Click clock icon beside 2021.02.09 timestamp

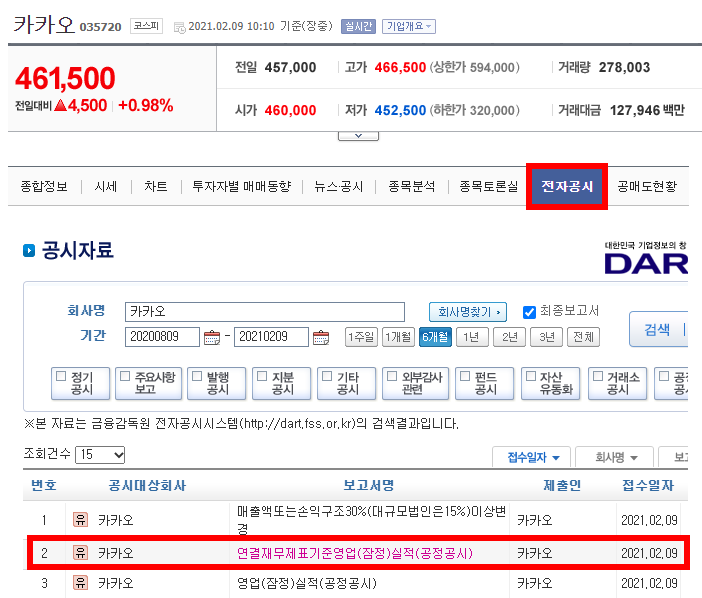(180, 28)
